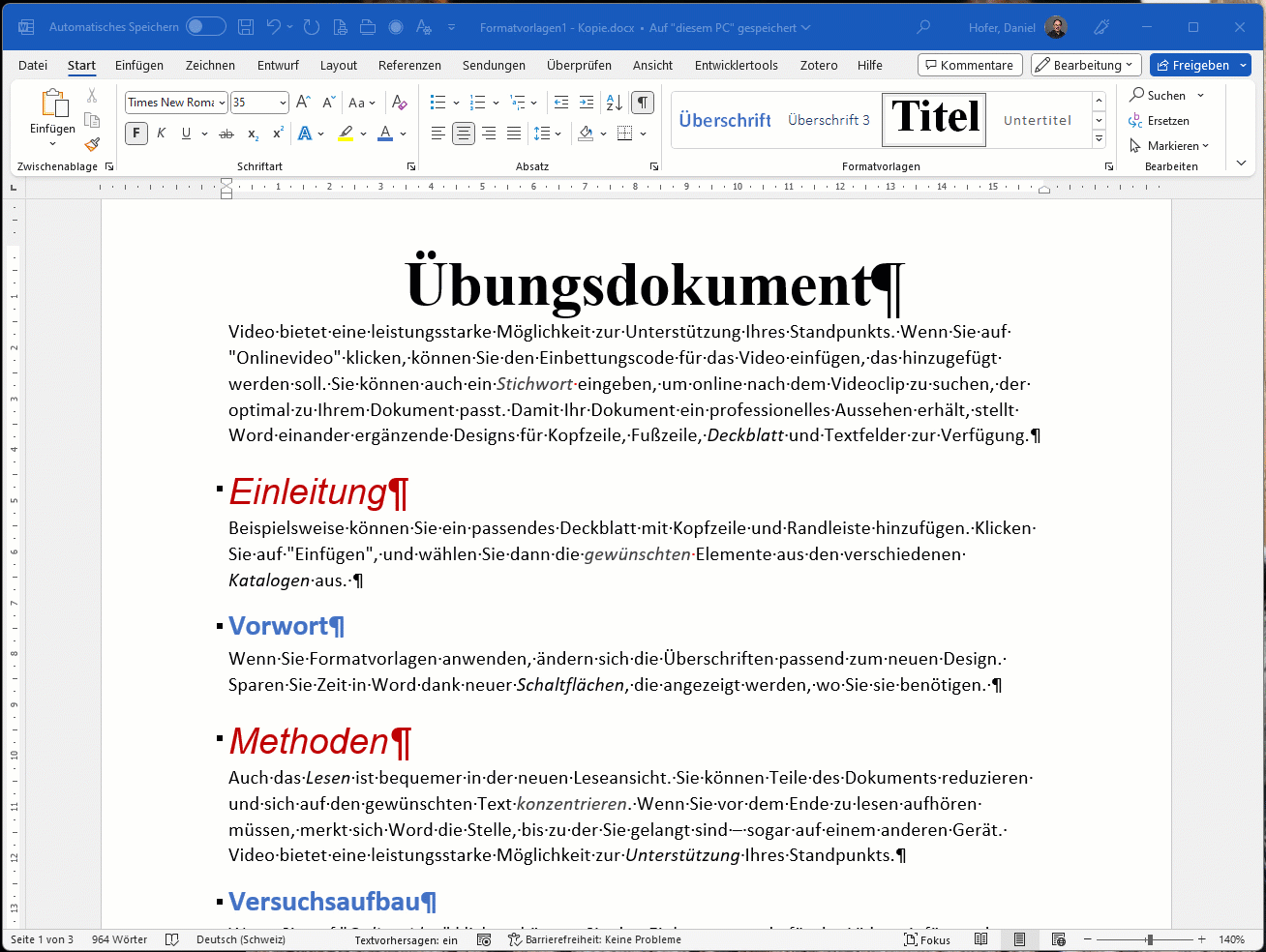Click the zoom slider in the status bar

(1149, 939)
